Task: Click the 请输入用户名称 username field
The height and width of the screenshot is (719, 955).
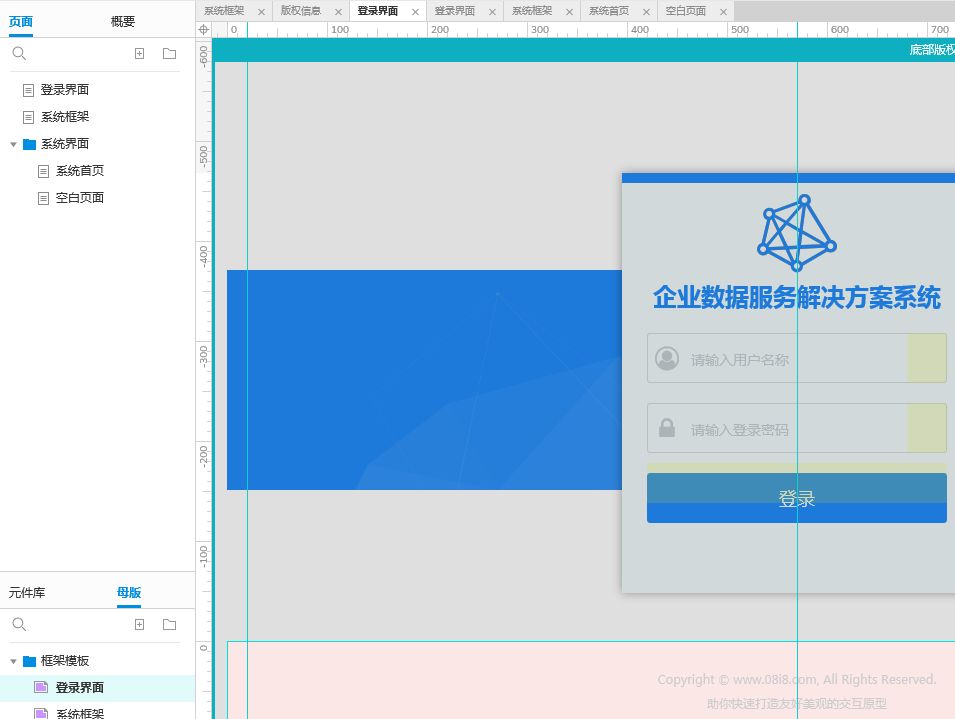Action: [776, 359]
